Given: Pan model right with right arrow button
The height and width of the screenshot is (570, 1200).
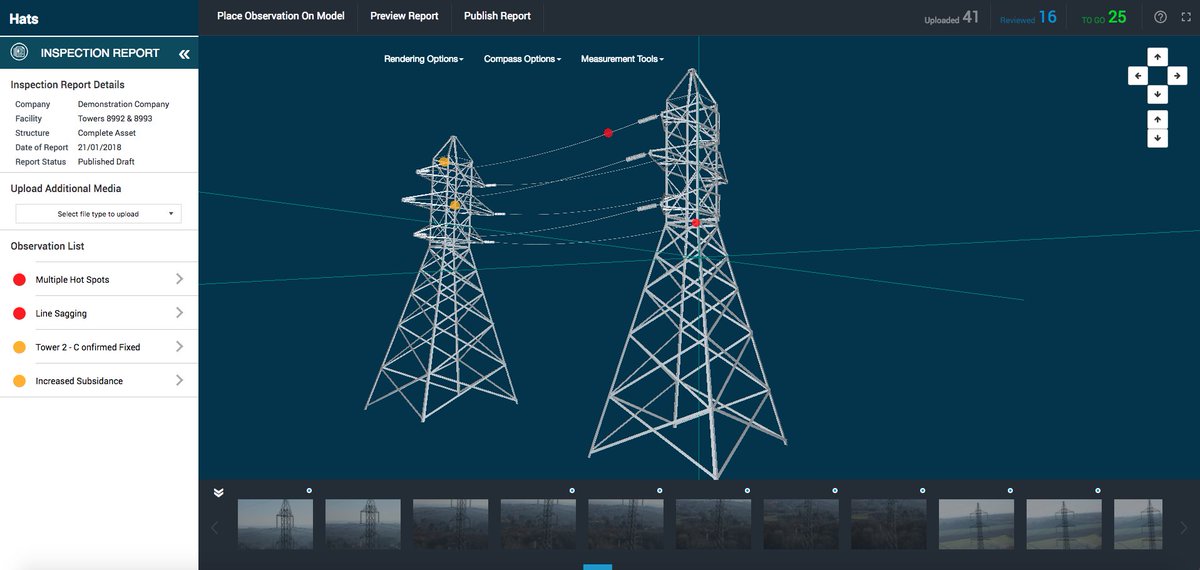Looking at the screenshot, I should [1176, 76].
